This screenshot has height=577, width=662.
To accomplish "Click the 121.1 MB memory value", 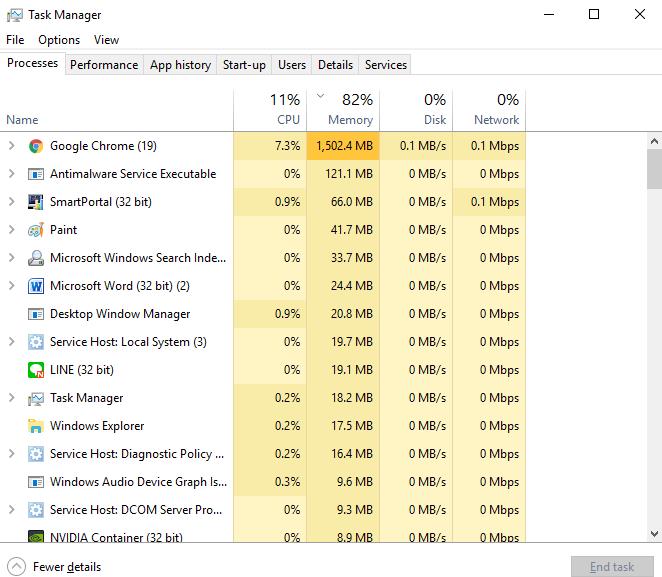I will (349, 174).
